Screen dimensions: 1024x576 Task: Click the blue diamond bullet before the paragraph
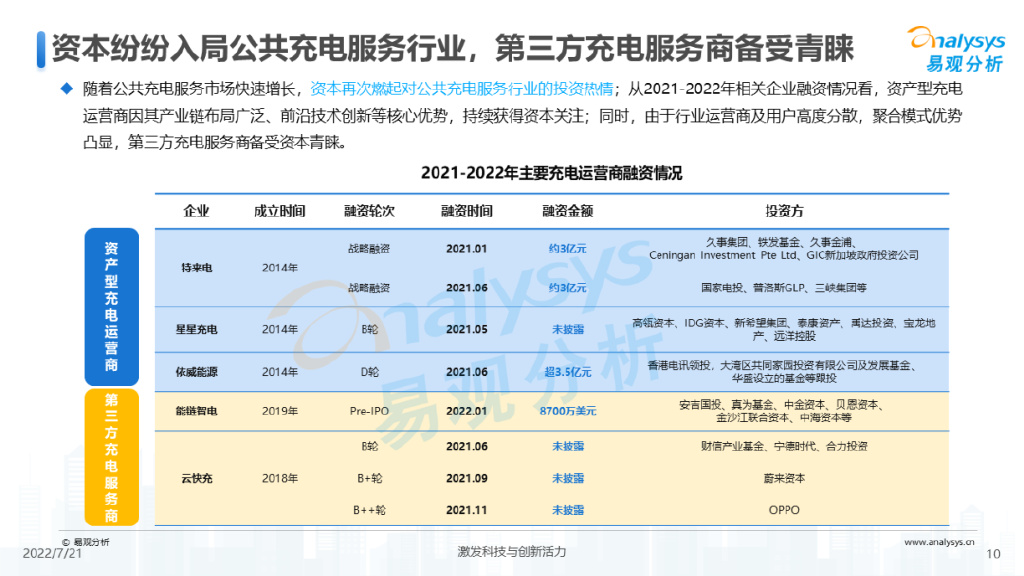67,89
